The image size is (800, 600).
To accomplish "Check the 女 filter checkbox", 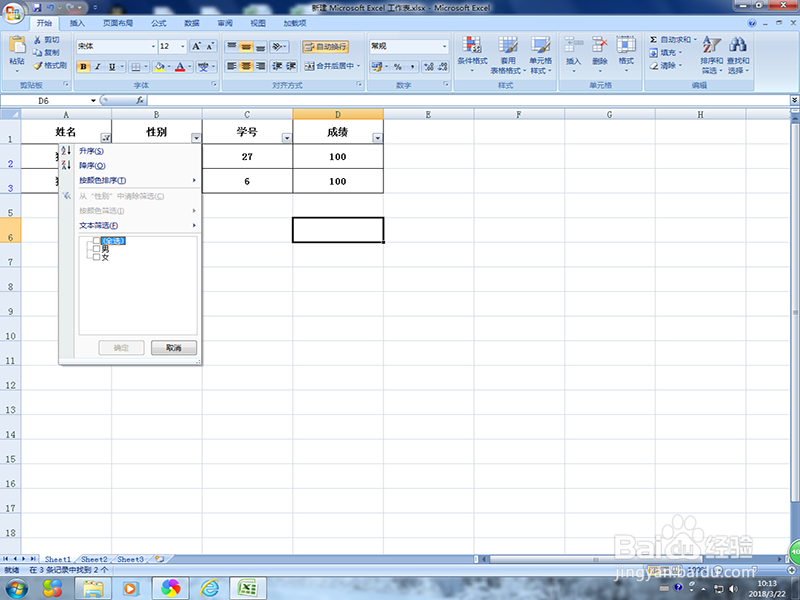I will [x=96, y=257].
